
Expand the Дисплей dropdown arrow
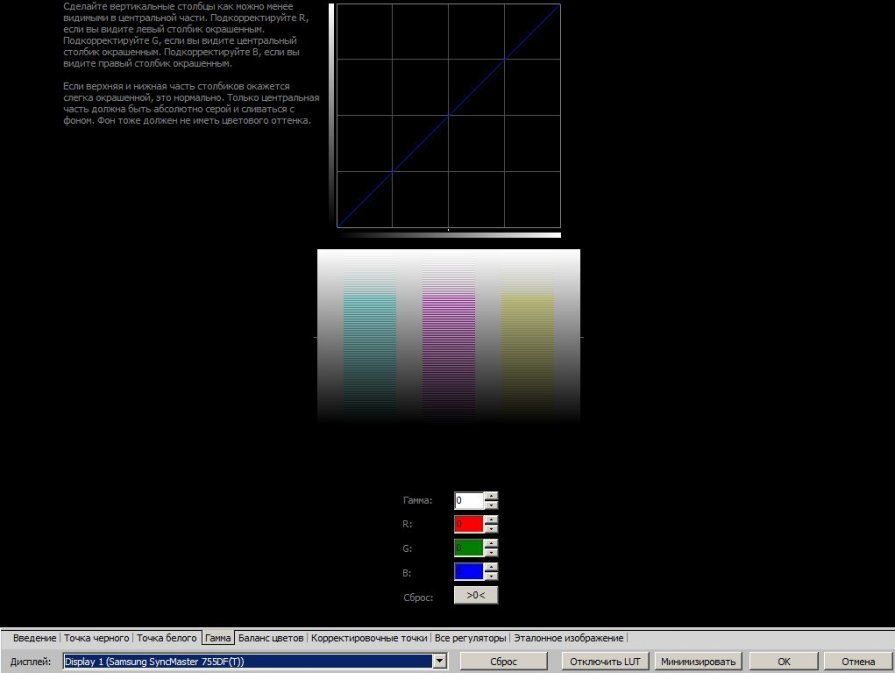tap(440, 661)
